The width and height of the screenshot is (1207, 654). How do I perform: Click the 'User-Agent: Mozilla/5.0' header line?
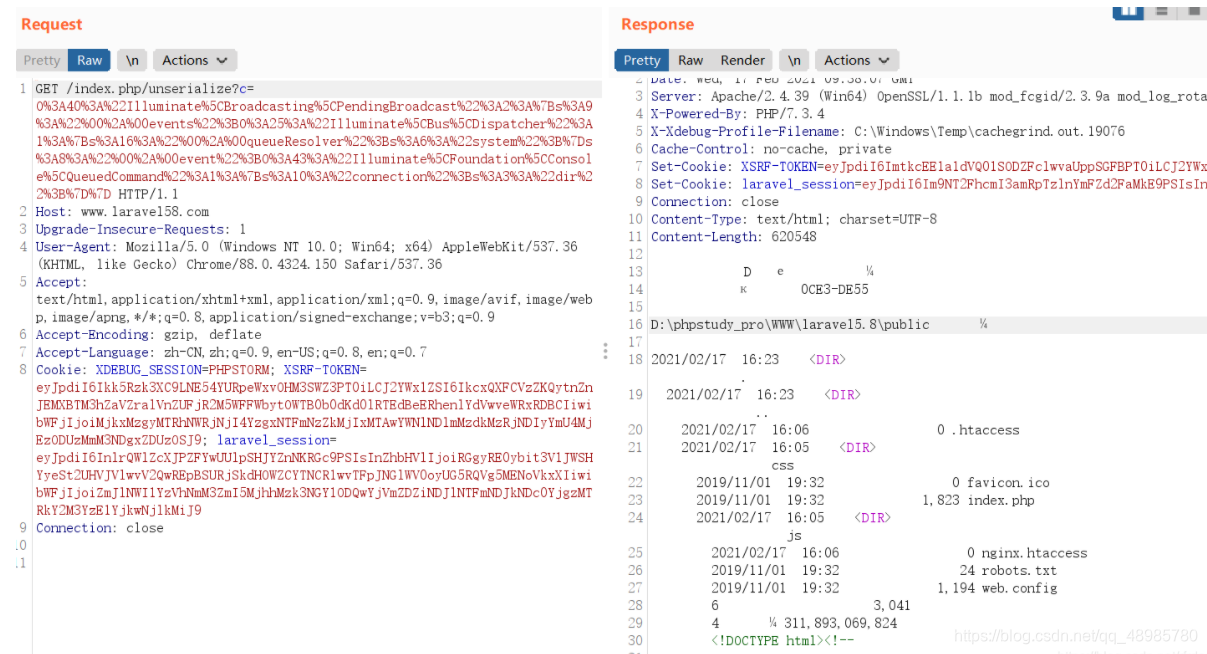306,247
